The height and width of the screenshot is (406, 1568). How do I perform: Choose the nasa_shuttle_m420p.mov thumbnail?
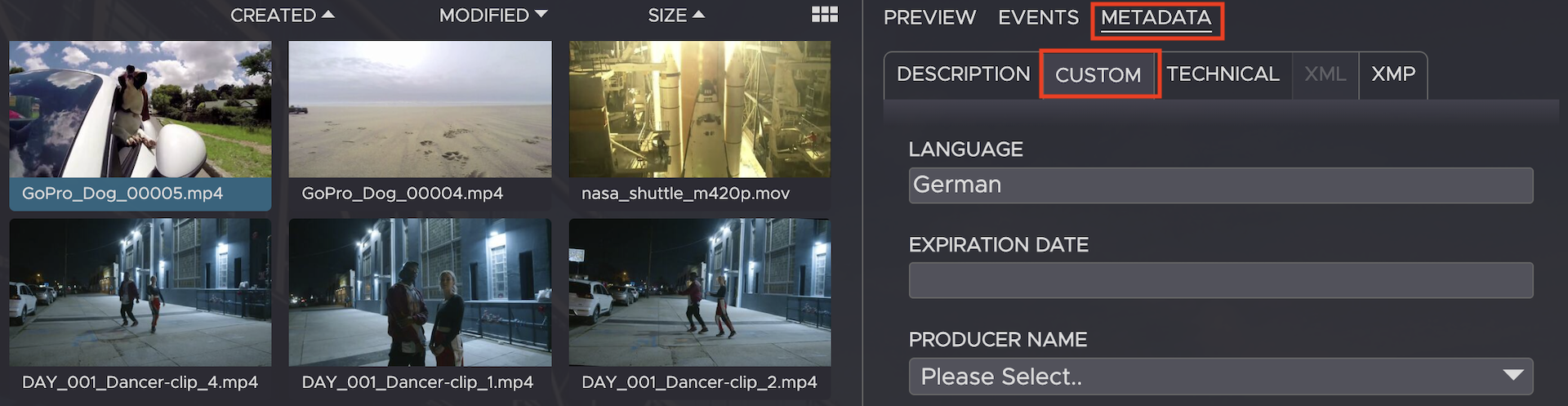pos(700,109)
